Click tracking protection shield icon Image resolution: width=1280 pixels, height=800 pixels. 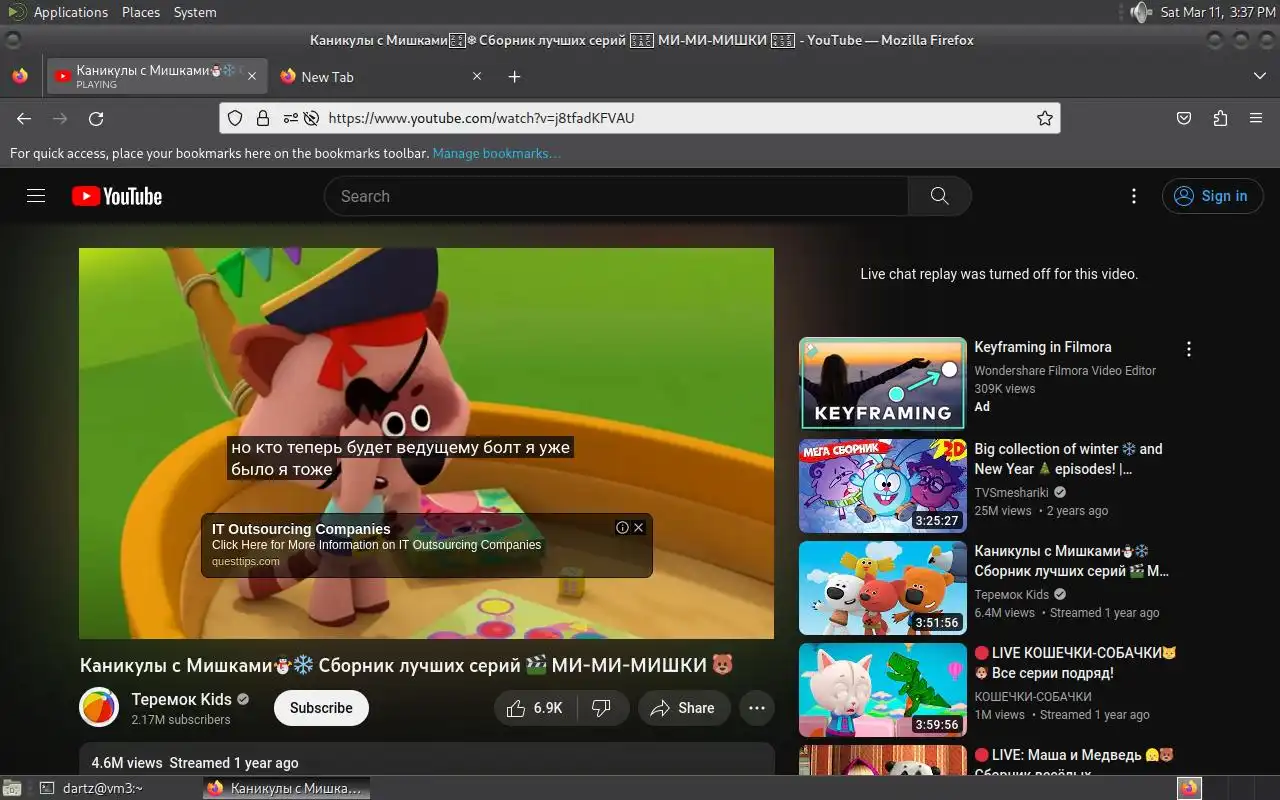click(x=235, y=118)
